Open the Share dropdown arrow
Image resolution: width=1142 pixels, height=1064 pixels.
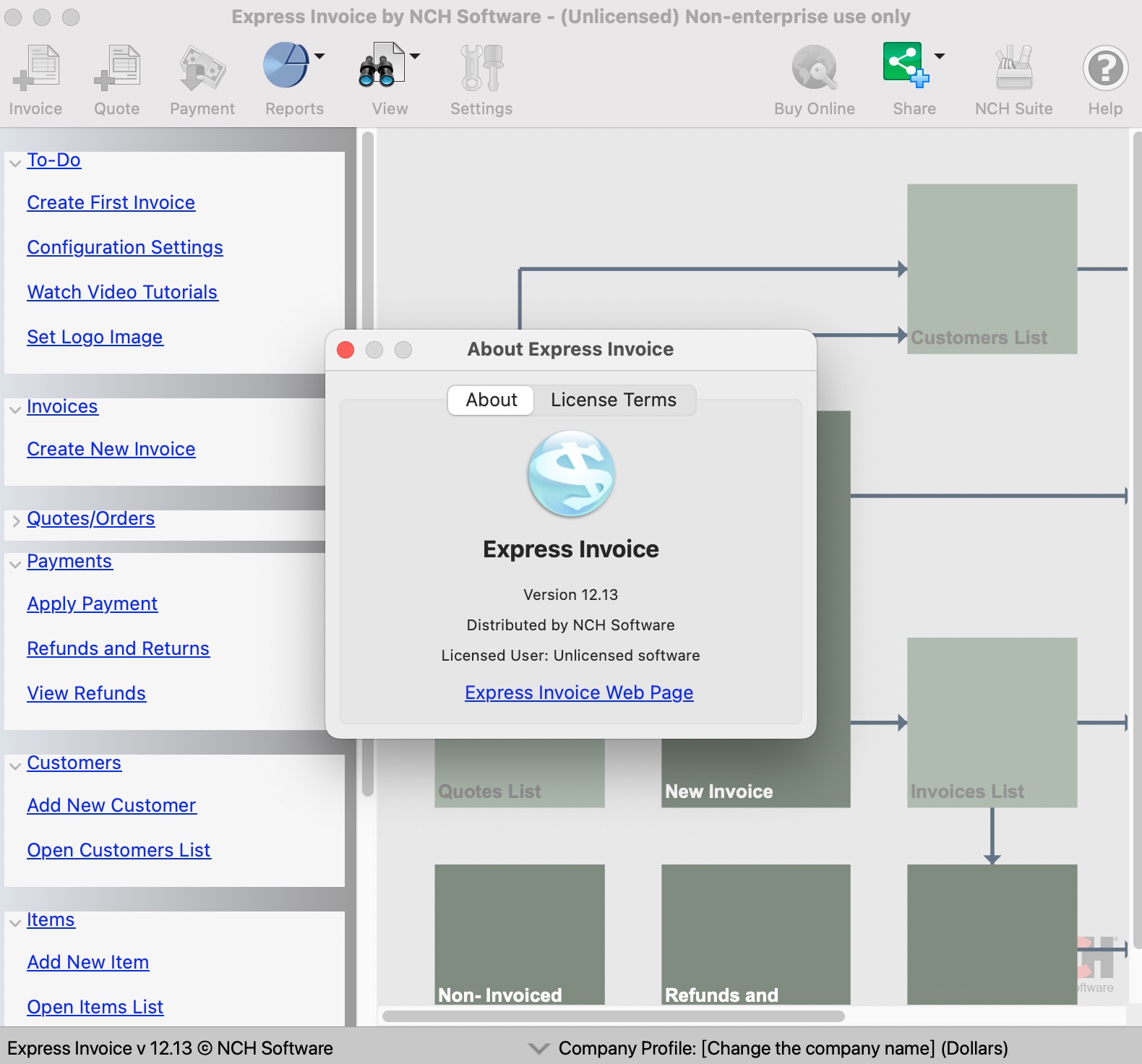pyautogui.click(x=940, y=56)
